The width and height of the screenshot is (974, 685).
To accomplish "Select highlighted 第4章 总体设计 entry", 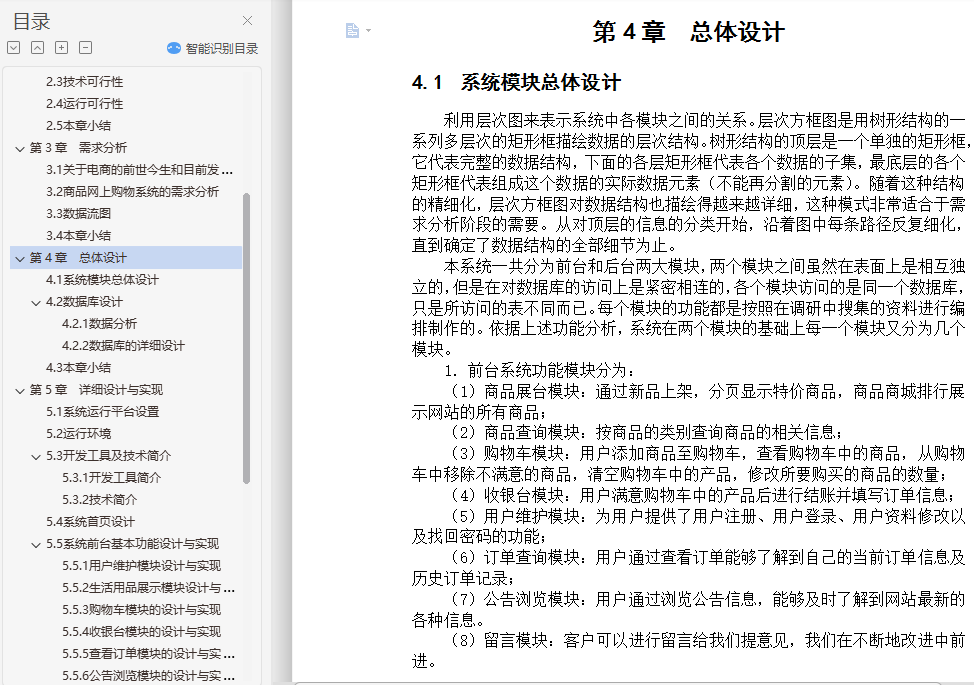I will [x=125, y=258].
